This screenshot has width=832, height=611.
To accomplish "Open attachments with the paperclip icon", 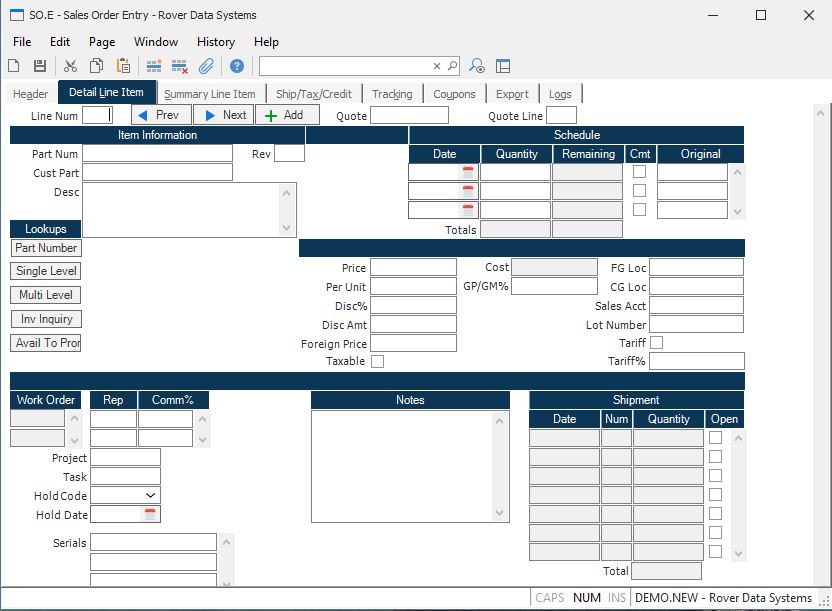I will click(x=206, y=66).
